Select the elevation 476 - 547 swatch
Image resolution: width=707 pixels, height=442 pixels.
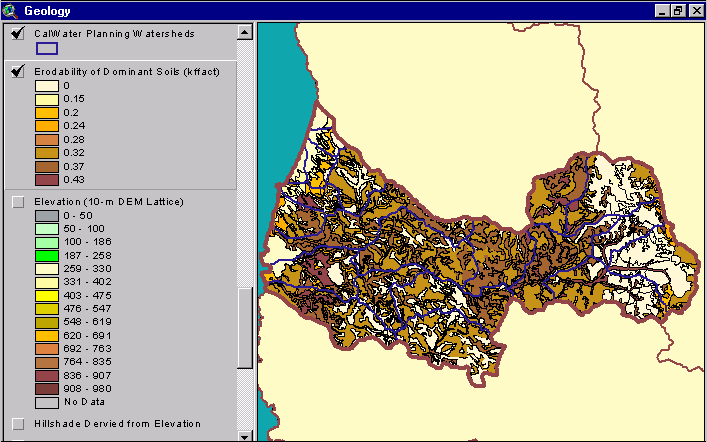click(x=47, y=309)
